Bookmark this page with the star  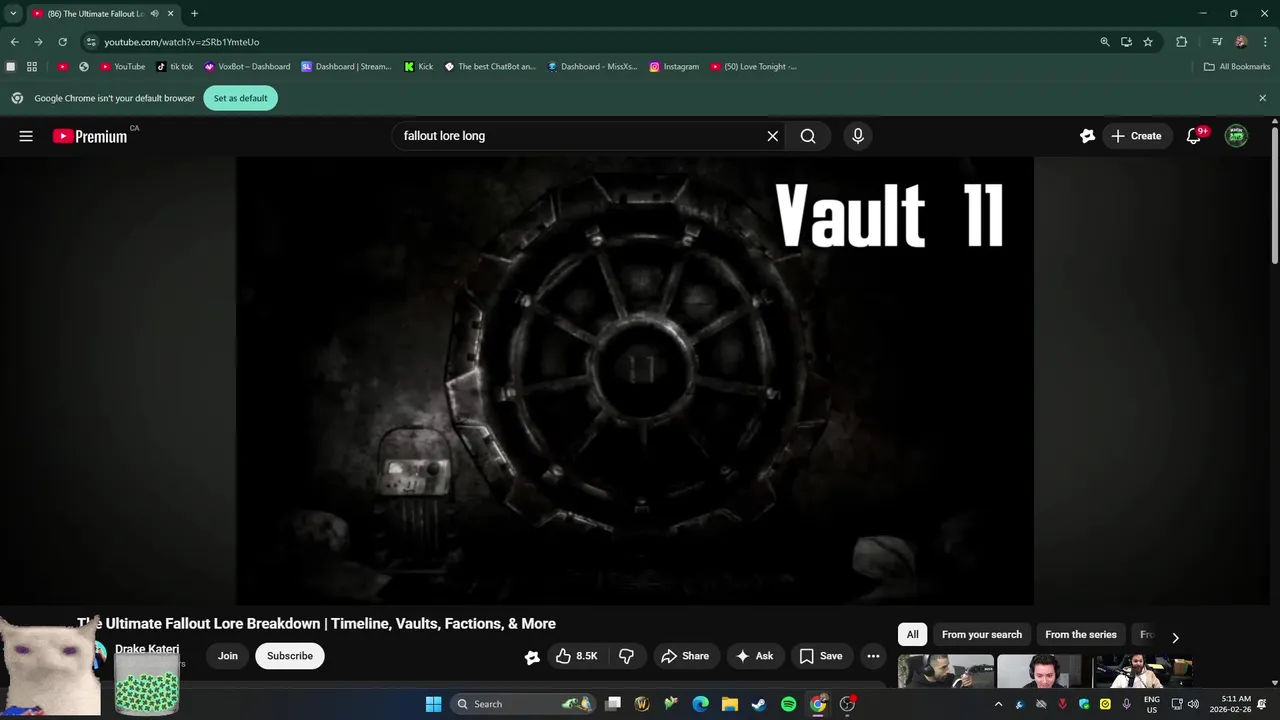point(1148,42)
